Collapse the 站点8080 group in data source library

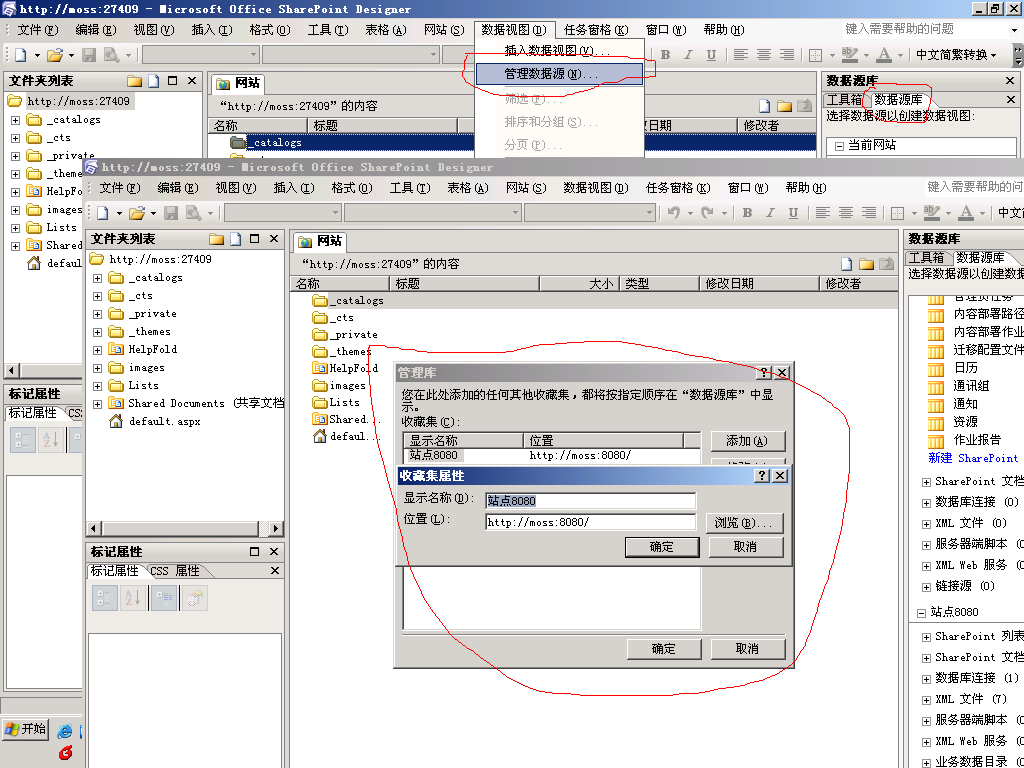click(921, 613)
